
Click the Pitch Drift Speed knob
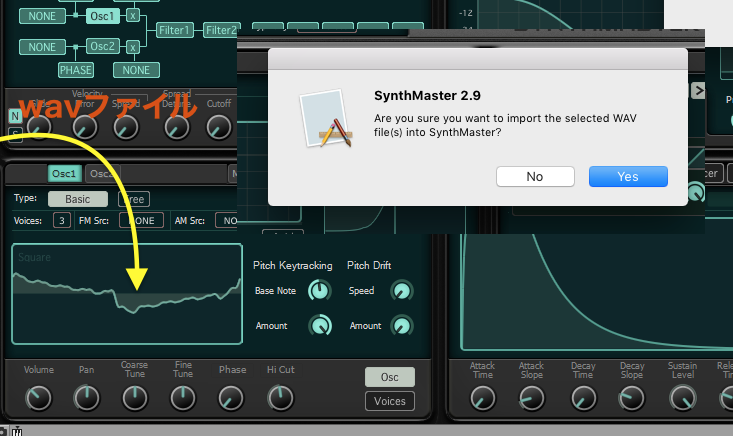[402, 291]
